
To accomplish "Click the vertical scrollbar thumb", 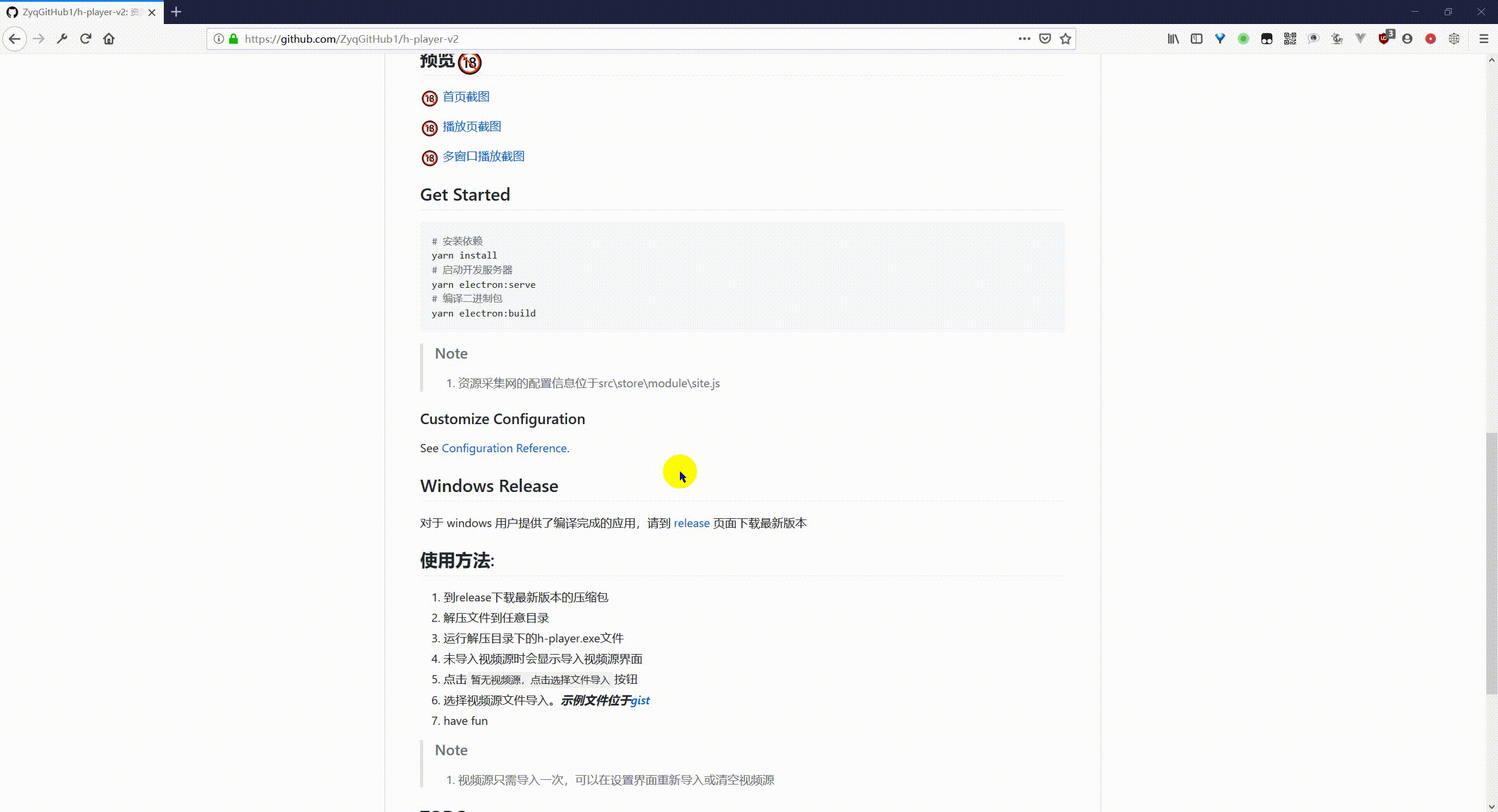I will point(1492,563).
